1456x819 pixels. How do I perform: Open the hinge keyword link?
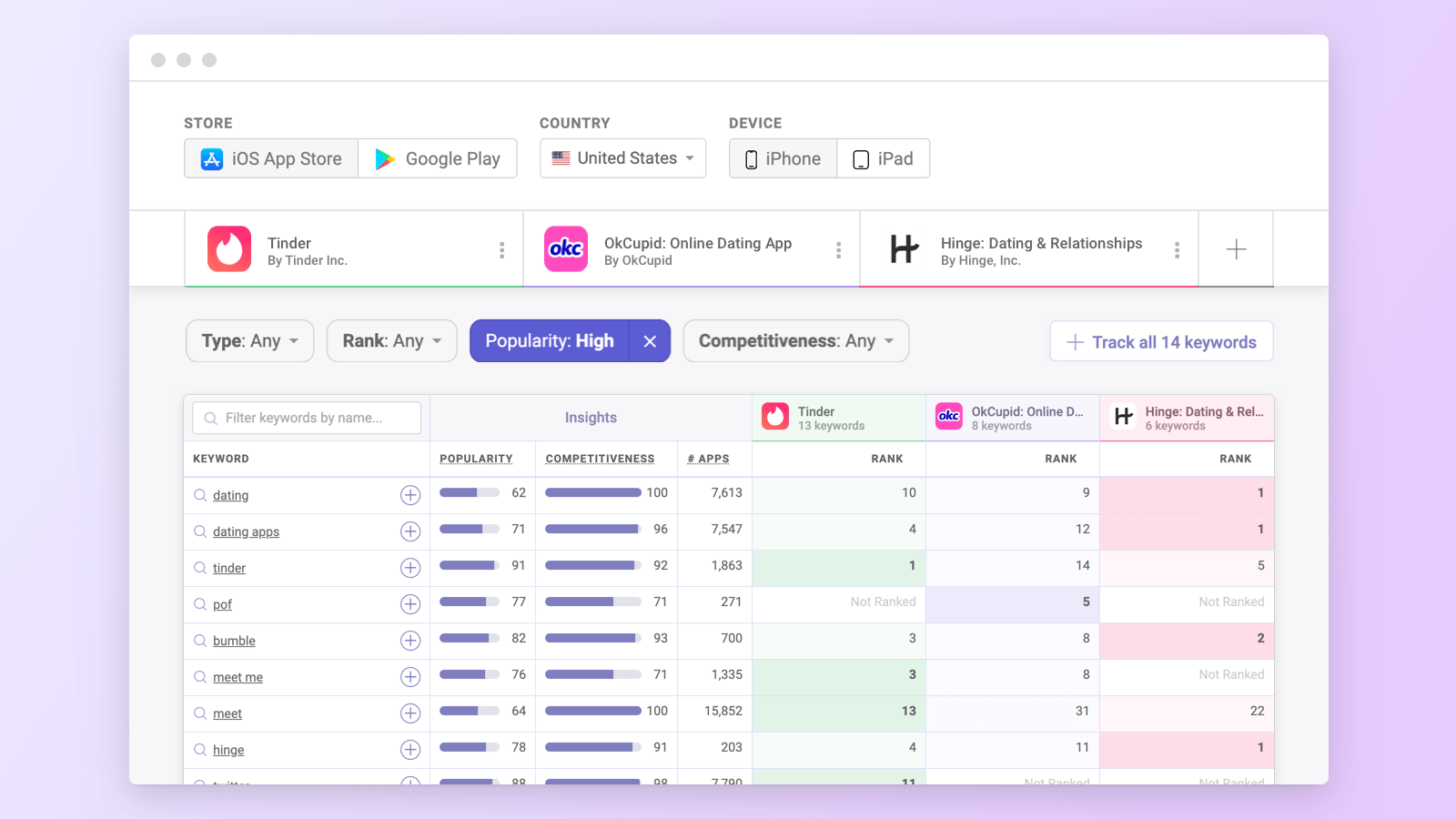[x=228, y=750]
